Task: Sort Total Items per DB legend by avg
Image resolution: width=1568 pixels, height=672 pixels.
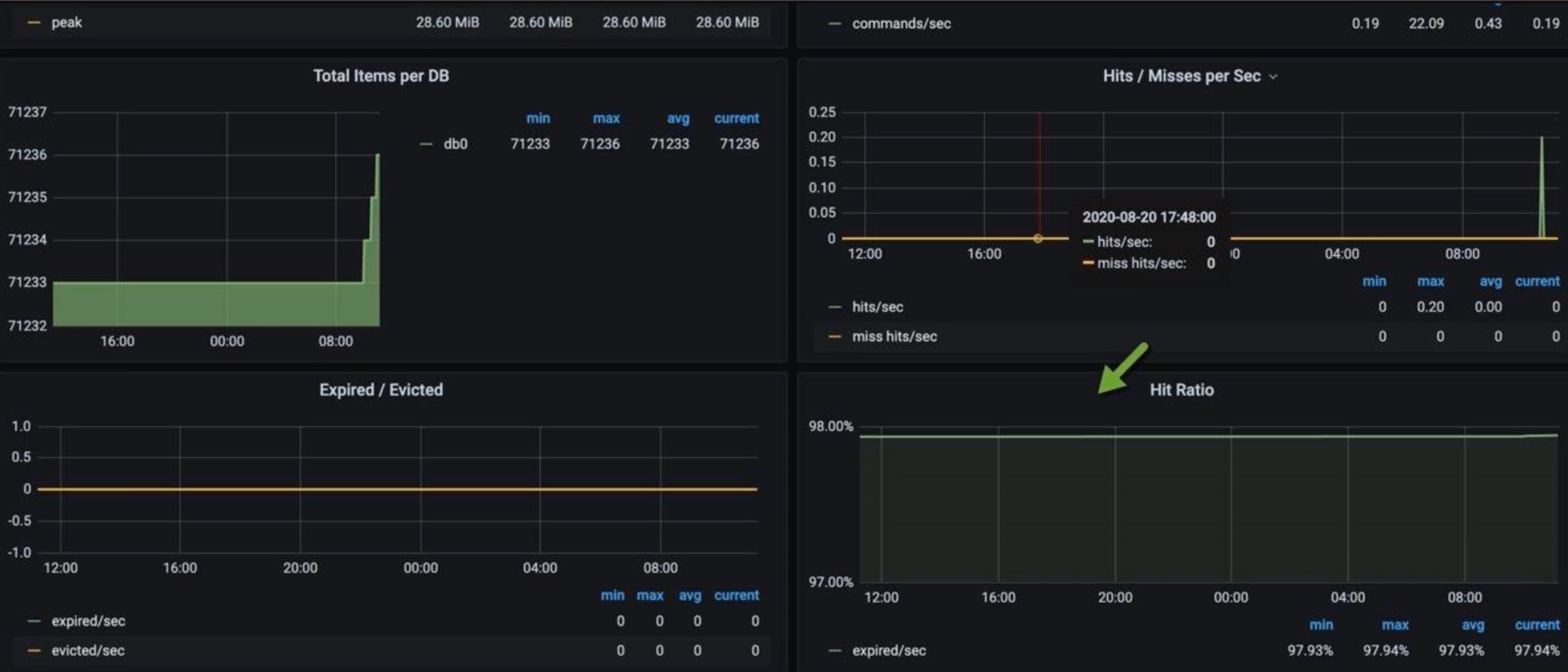Action: point(678,118)
